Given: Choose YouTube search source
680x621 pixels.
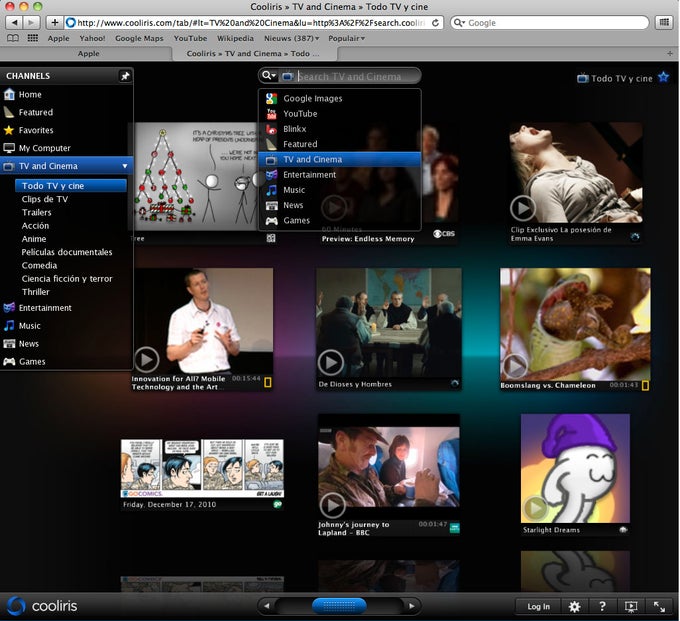Looking at the screenshot, I should (x=340, y=114).
